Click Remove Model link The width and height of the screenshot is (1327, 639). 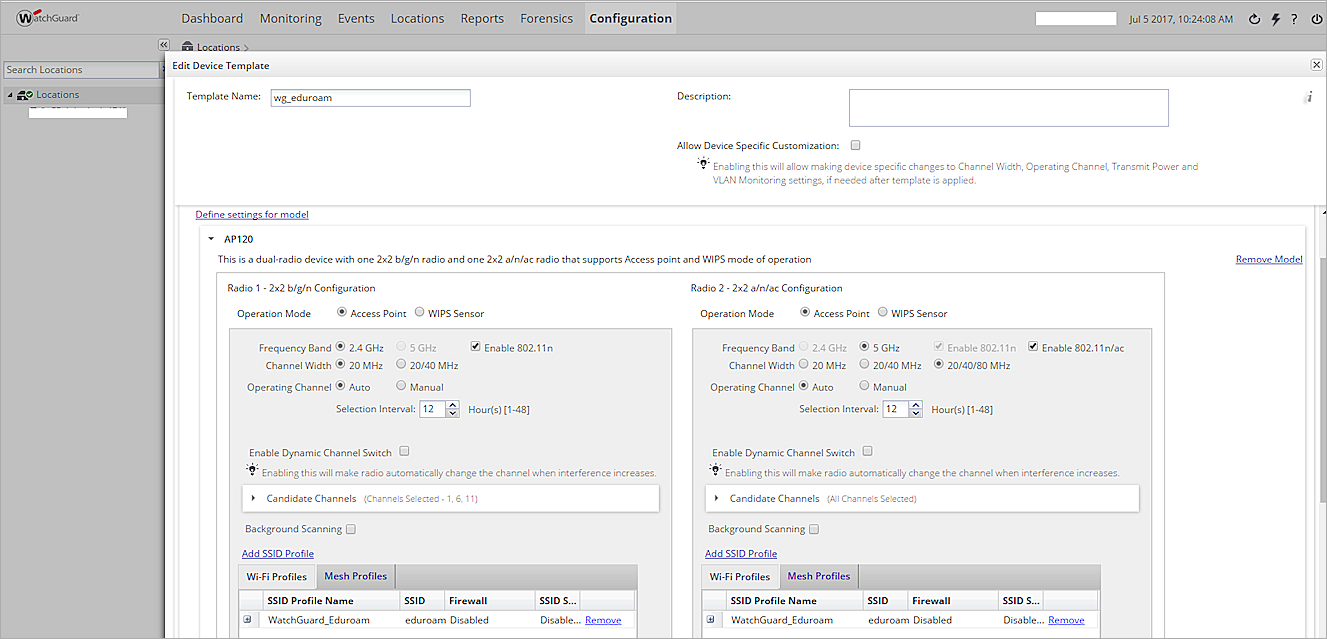(1268, 259)
